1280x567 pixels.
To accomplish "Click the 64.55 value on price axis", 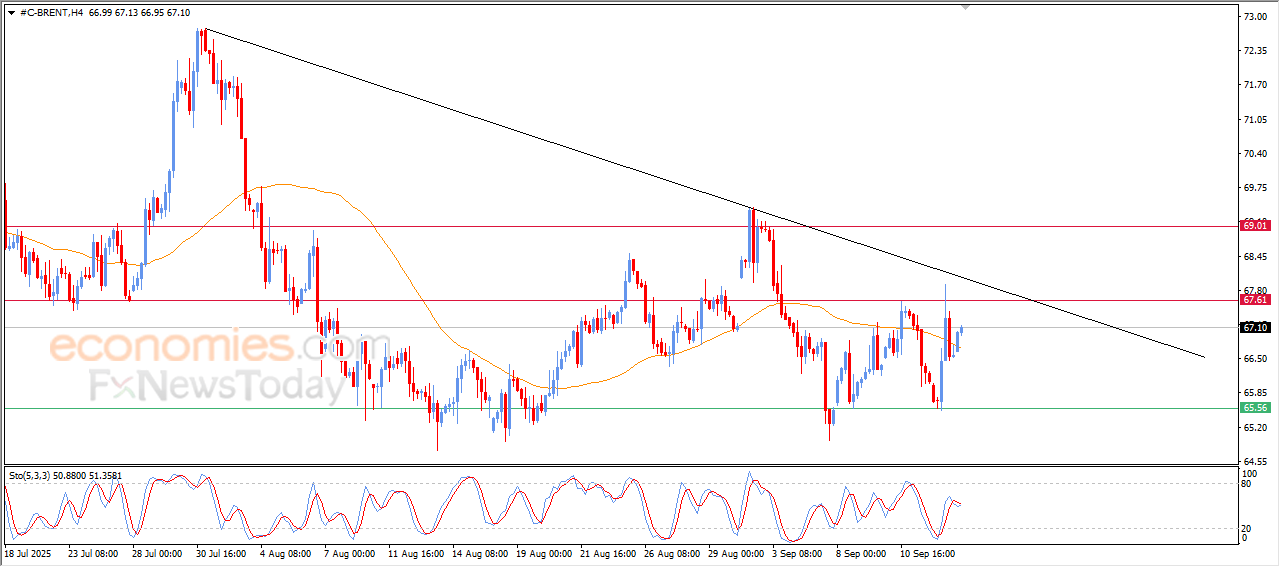I will [1254, 461].
